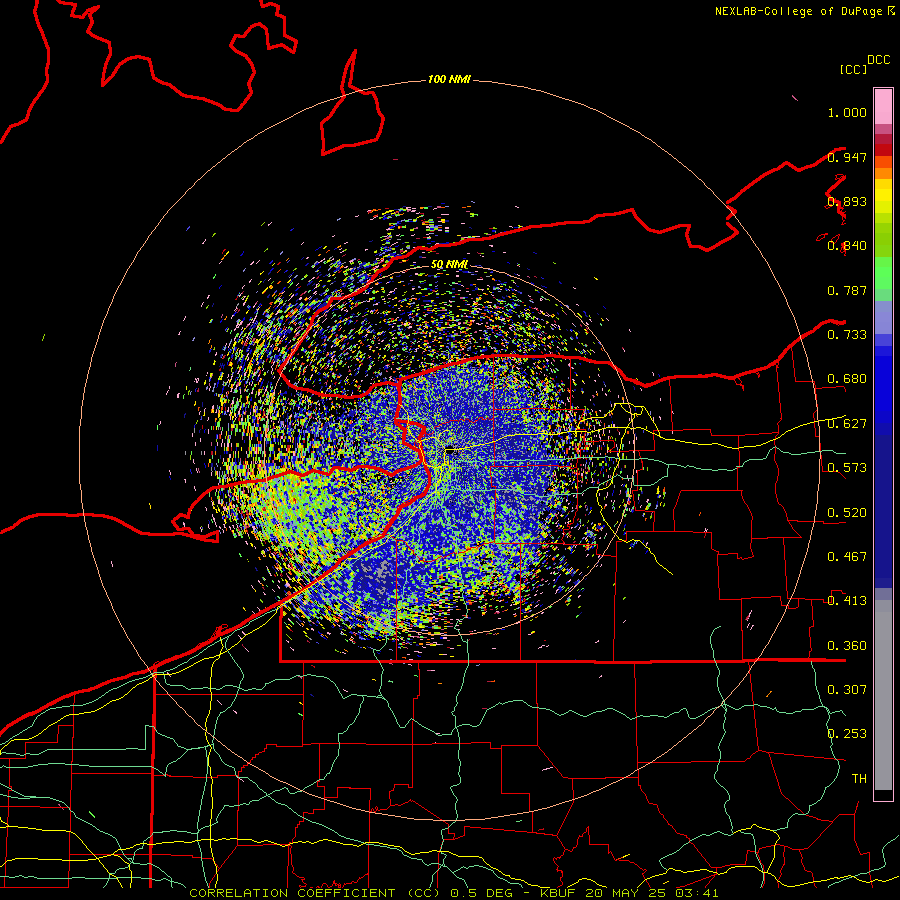900x900 pixels.
Task: Click the 100 NMI range ring label
Action: [x=449, y=79]
